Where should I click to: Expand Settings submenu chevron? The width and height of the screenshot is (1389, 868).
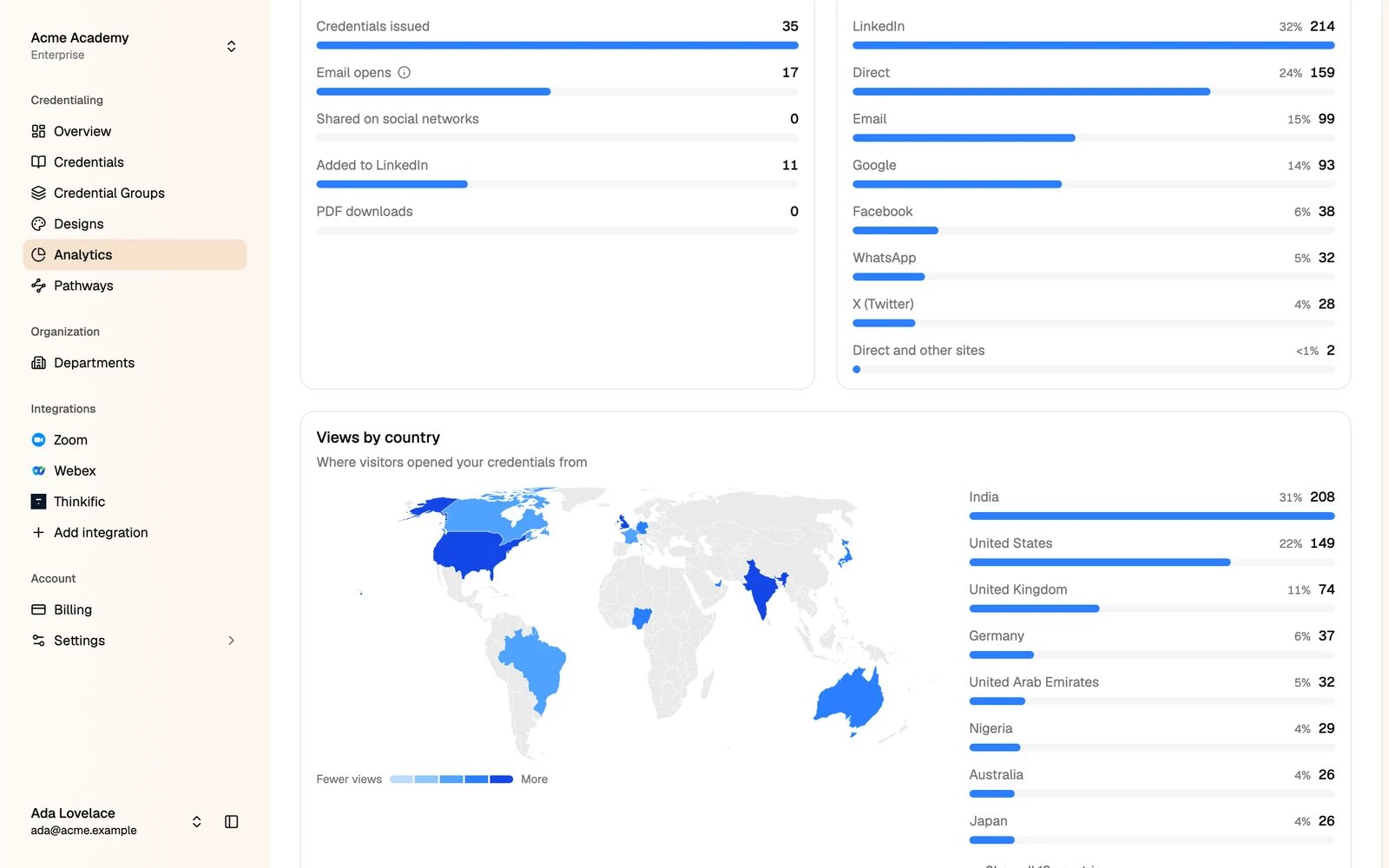pos(231,641)
